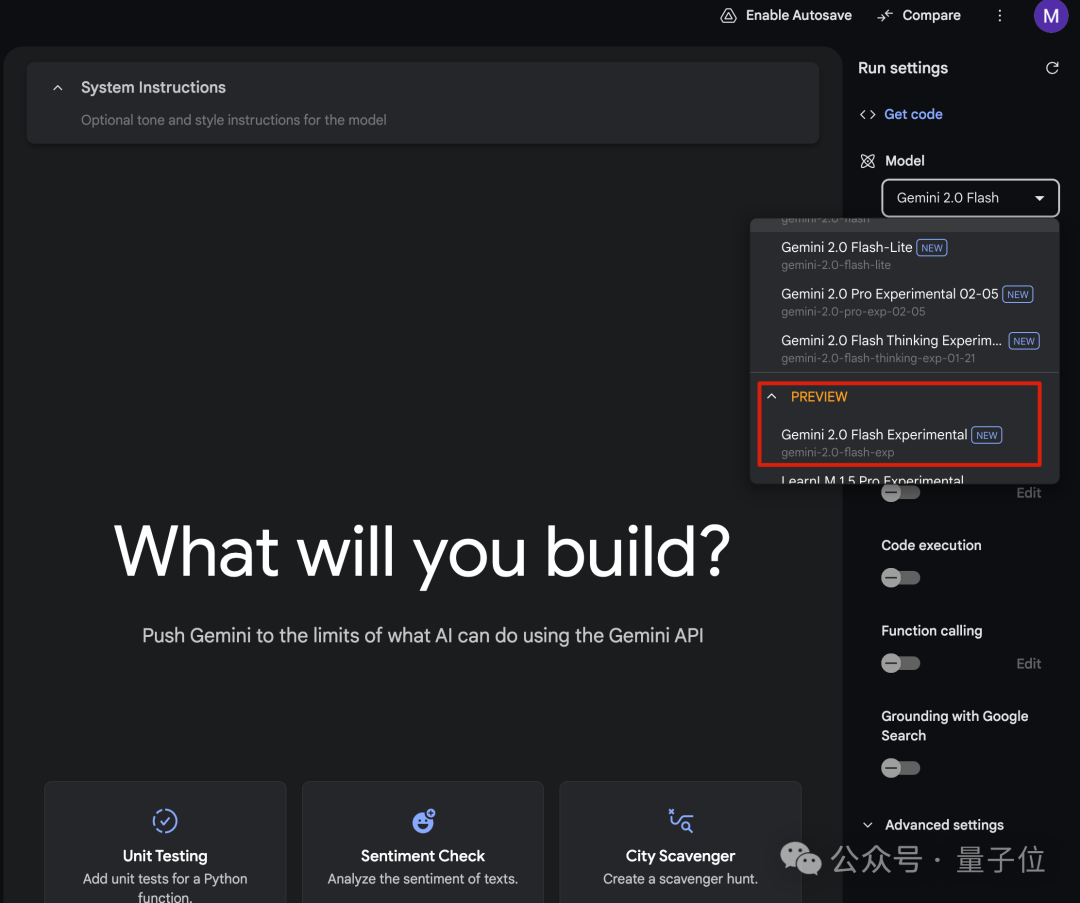Viewport: 1080px width, 903px height.
Task: Click the PREVIEW section label
Action: 819,397
